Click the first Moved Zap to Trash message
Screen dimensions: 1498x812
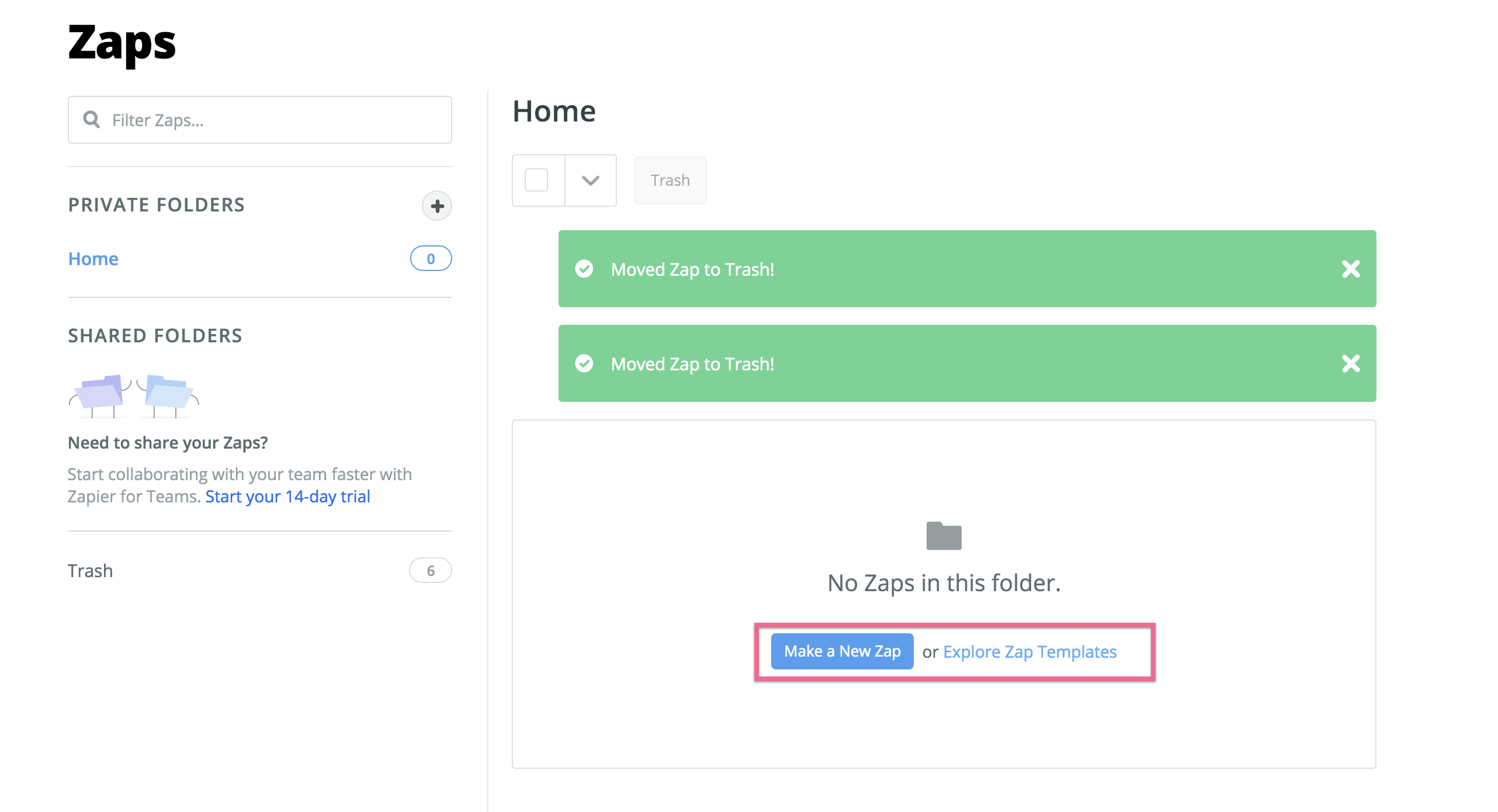[x=692, y=269]
